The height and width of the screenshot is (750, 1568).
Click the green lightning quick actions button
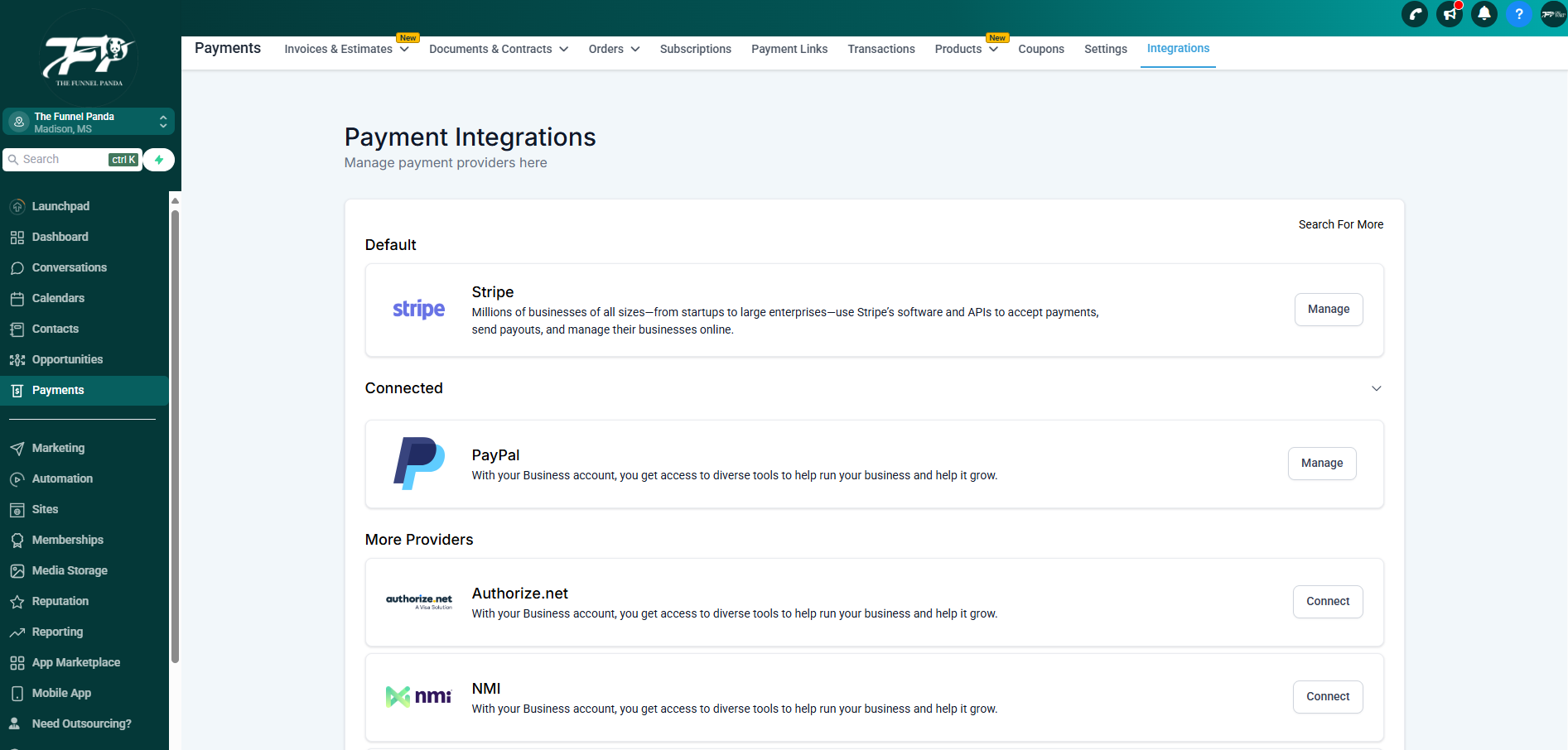pyautogui.click(x=159, y=160)
